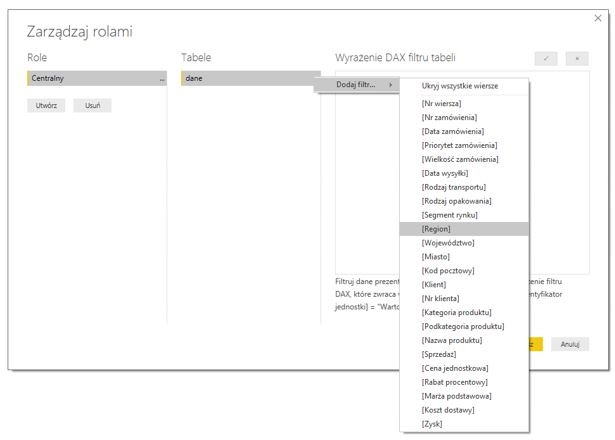Choose the [Zysk] column entry
This screenshot has width=615, height=440.
click(433, 423)
